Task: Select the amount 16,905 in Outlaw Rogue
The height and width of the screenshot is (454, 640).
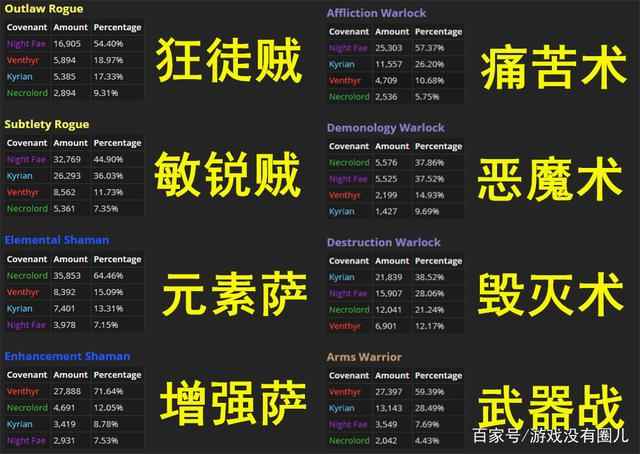Action: click(x=67, y=44)
